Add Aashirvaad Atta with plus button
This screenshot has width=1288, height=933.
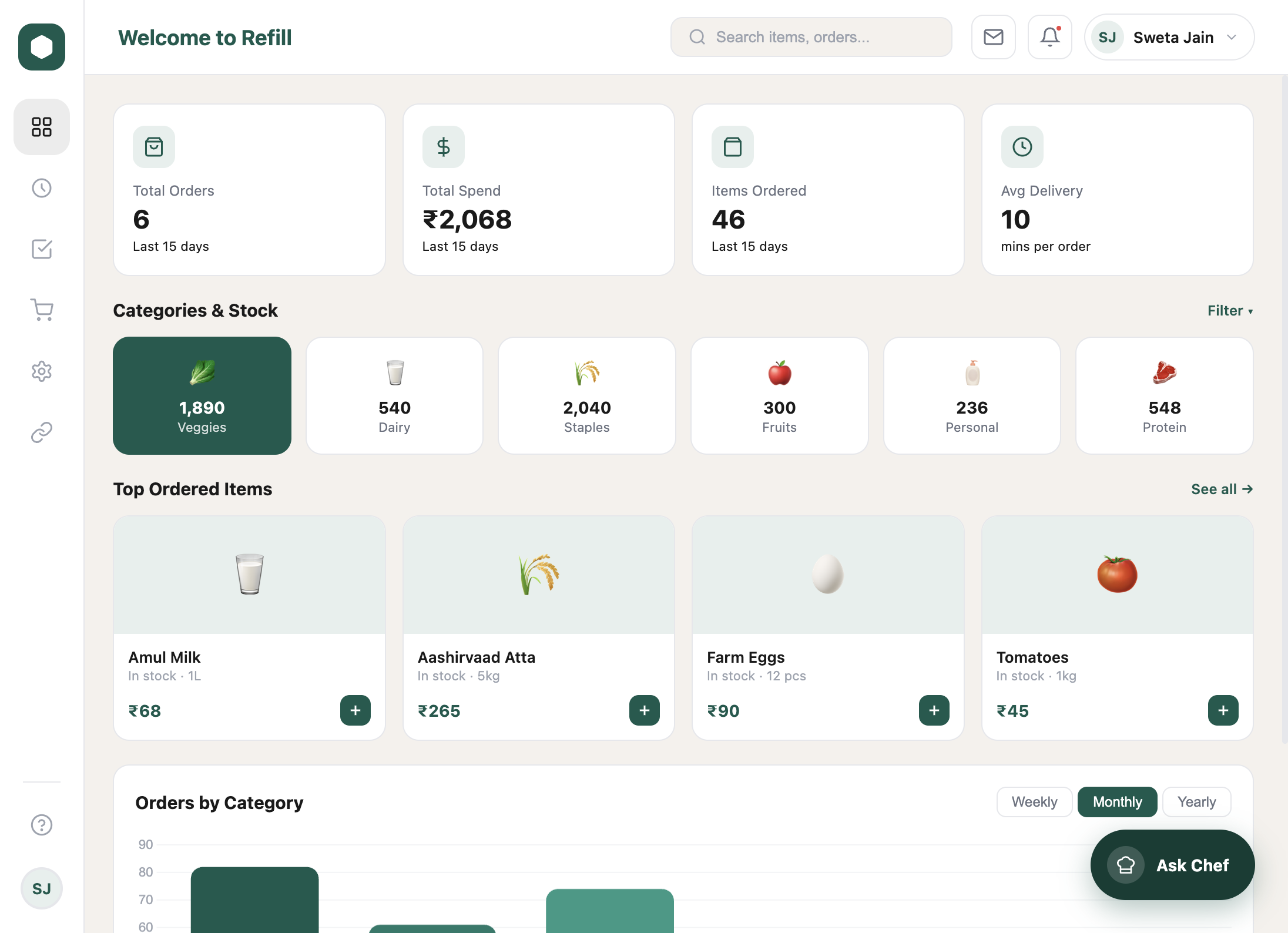[645, 710]
